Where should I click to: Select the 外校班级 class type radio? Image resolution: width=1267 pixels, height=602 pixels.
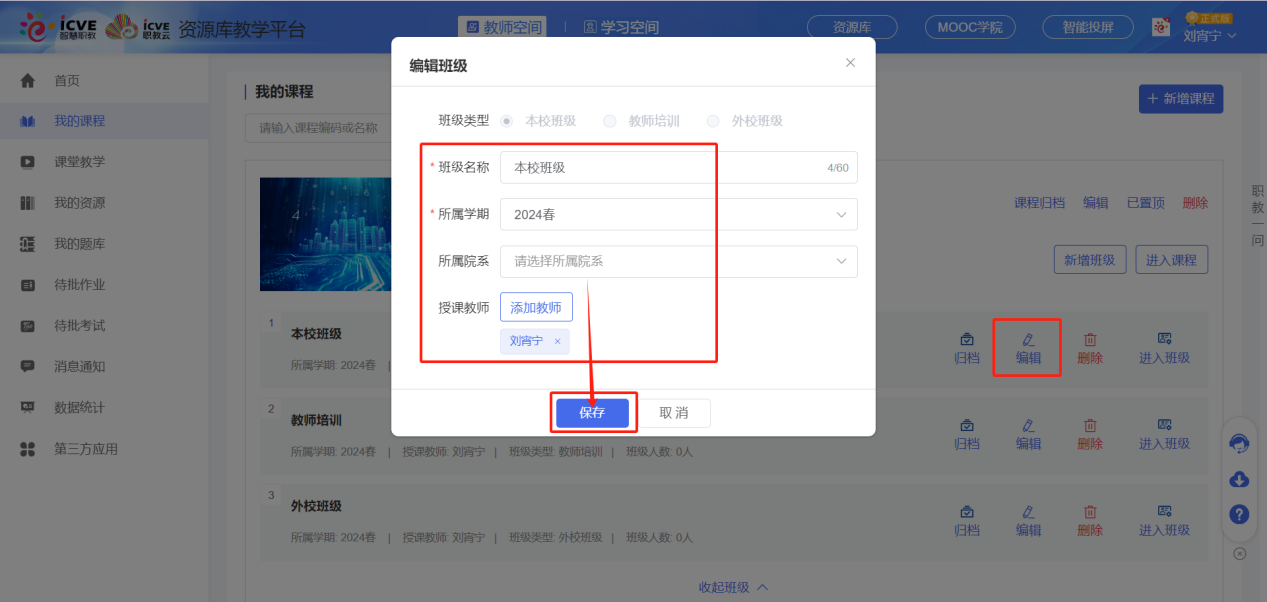pos(713,121)
